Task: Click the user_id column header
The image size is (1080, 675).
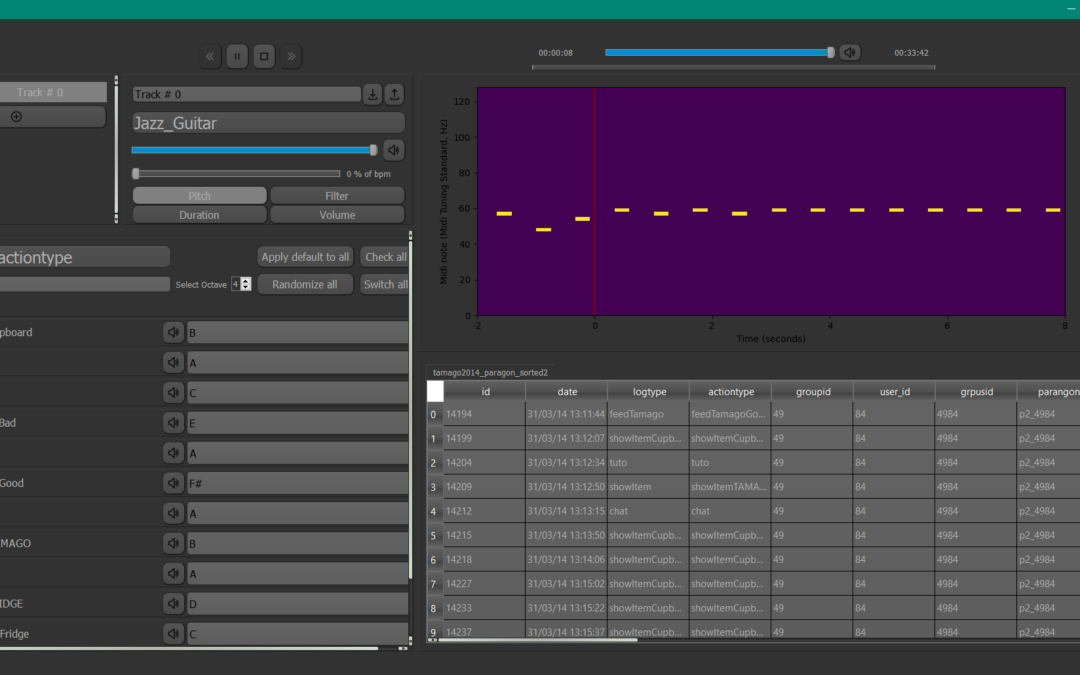Action: click(895, 391)
